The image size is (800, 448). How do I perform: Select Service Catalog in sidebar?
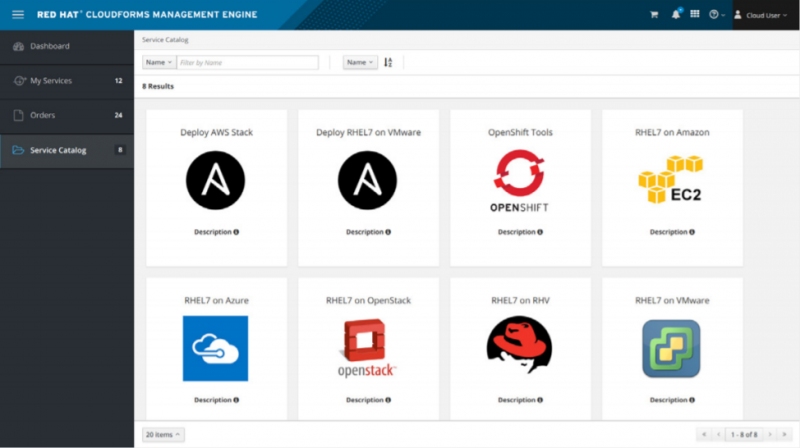[67, 150]
